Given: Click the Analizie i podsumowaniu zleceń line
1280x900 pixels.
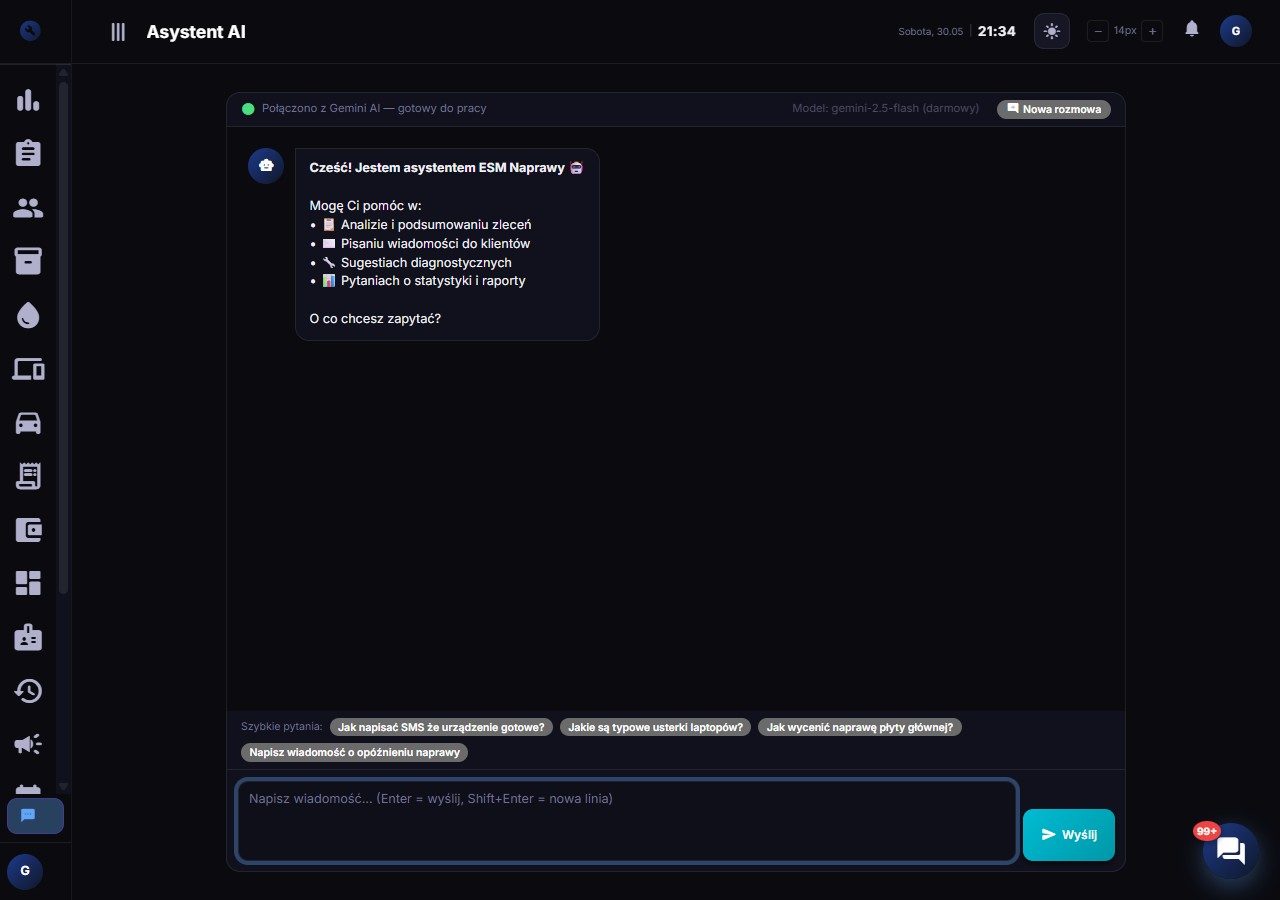Looking at the screenshot, I should point(427,225).
